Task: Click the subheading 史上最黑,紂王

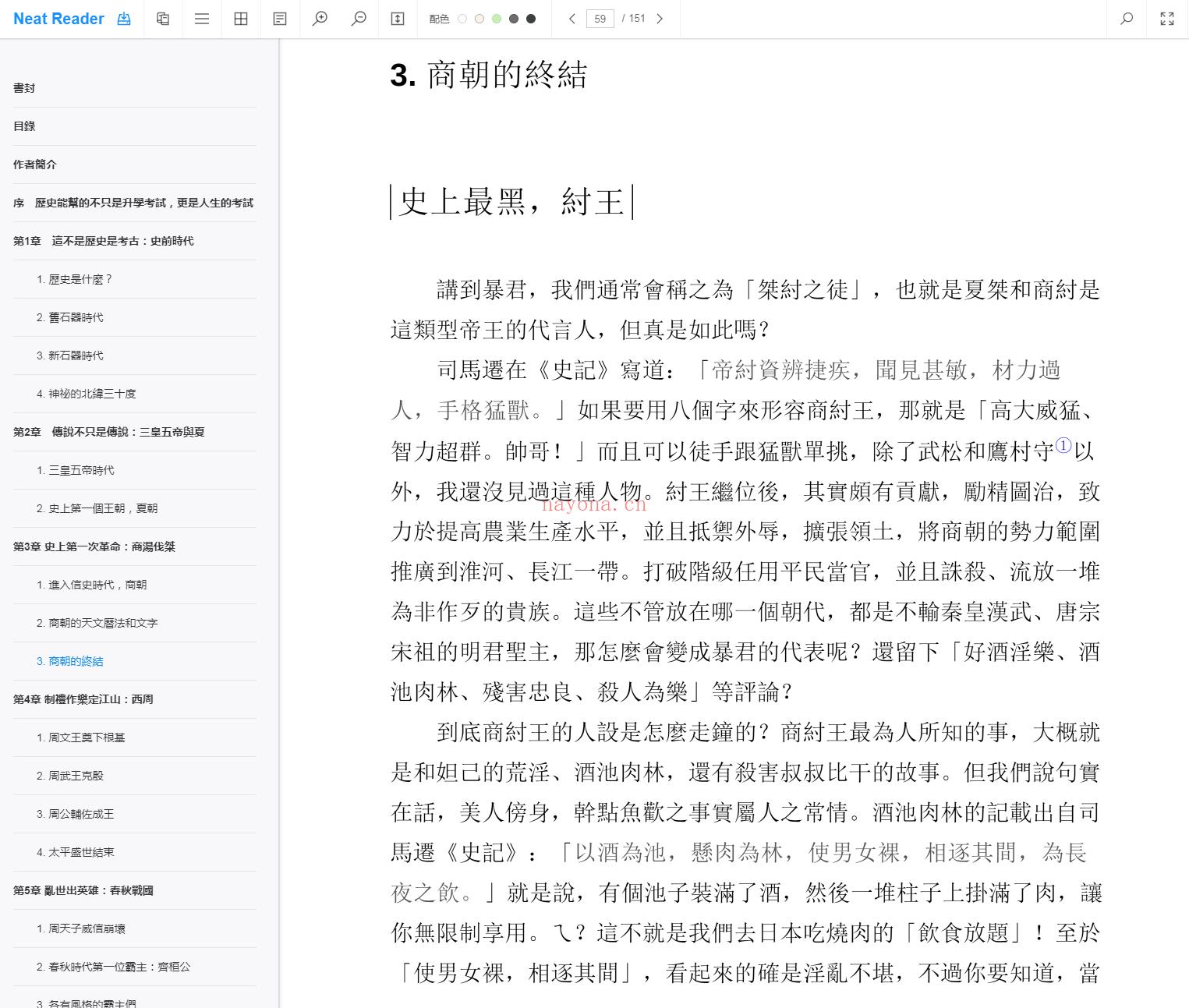Action: click(511, 203)
